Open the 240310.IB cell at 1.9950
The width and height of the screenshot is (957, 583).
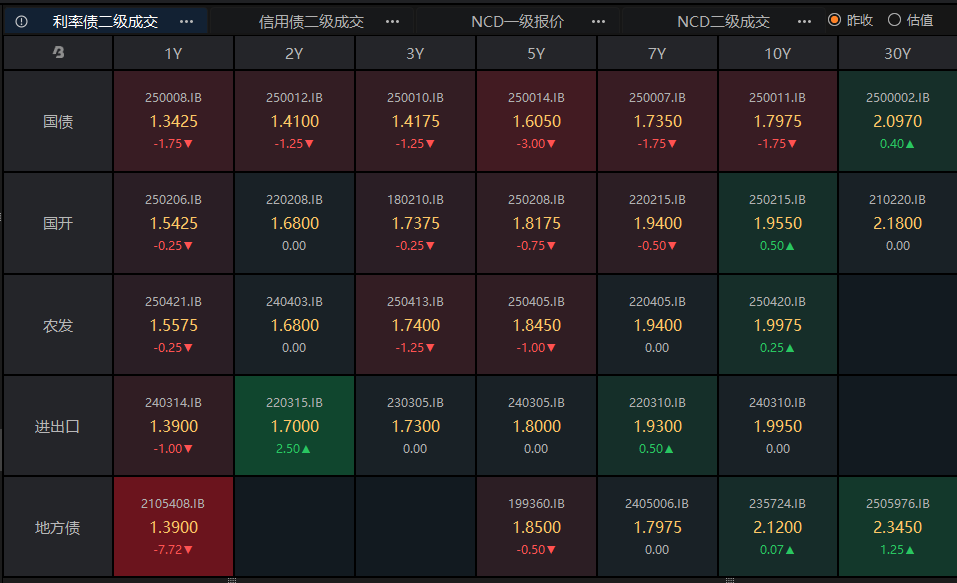pyautogui.click(x=778, y=426)
